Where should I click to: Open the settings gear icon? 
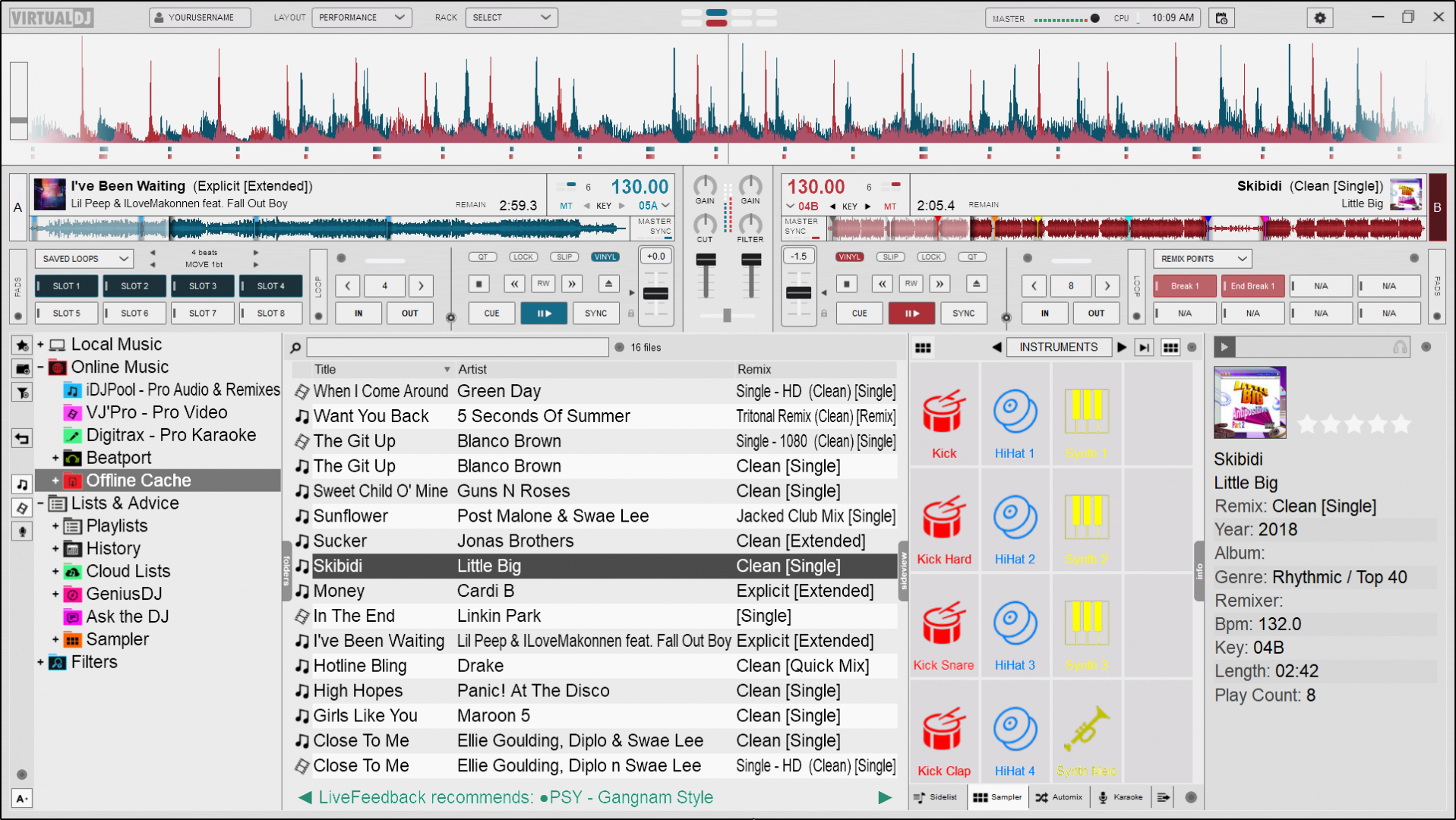pyautogui.click(x=1320, y=17)
